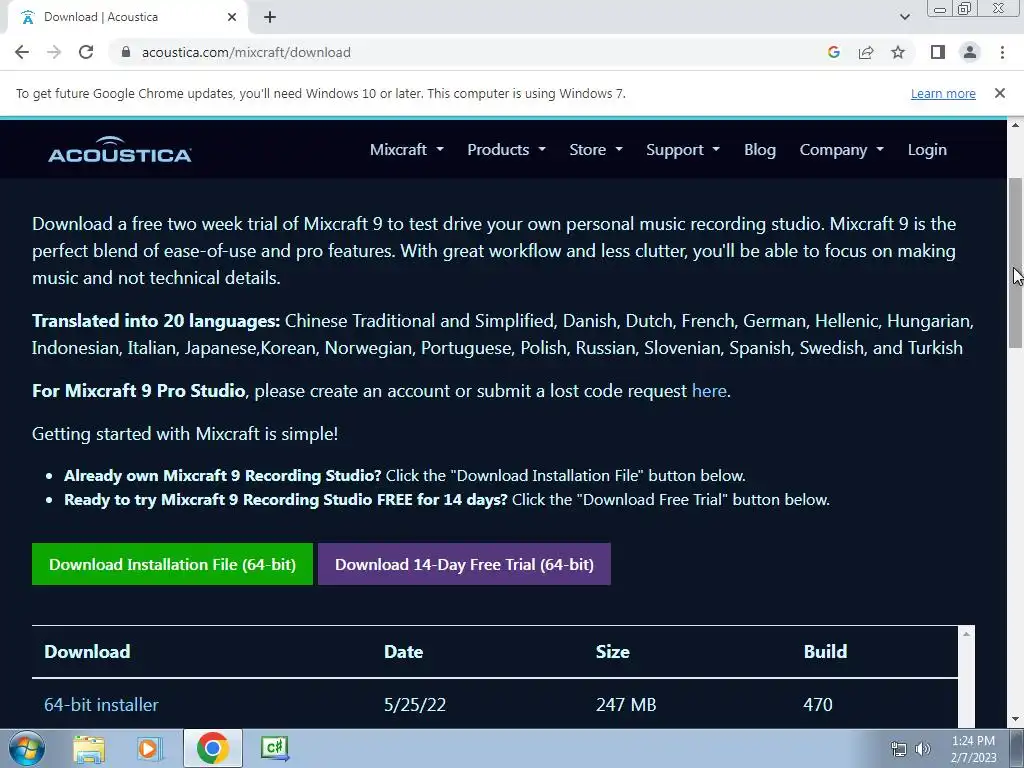Expand the Mixcraft navigation dropdown

406,150
